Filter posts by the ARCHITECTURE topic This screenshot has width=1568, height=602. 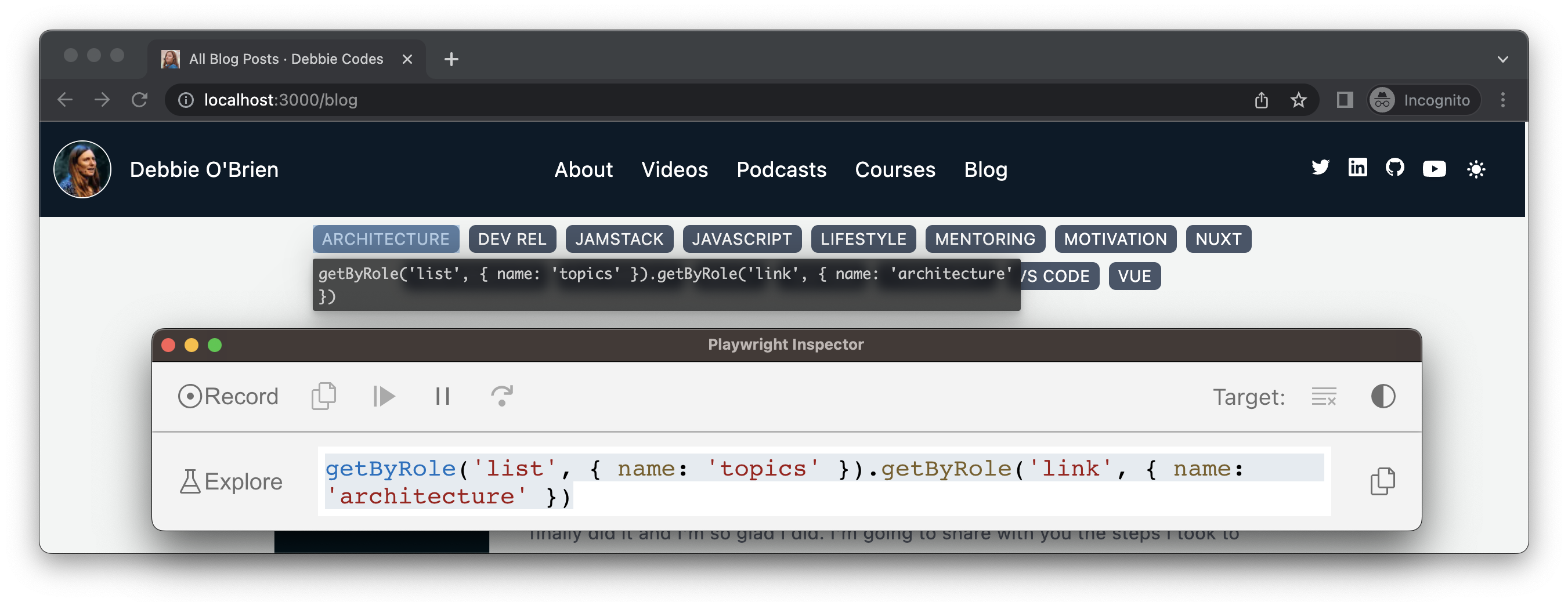pos(385,238)
